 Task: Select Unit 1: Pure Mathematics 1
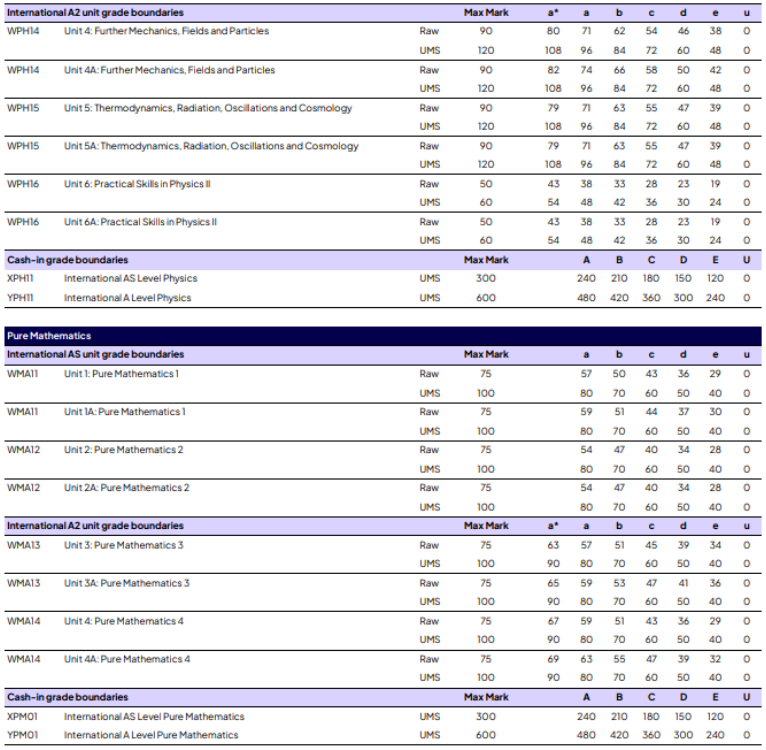coord(121,374)
